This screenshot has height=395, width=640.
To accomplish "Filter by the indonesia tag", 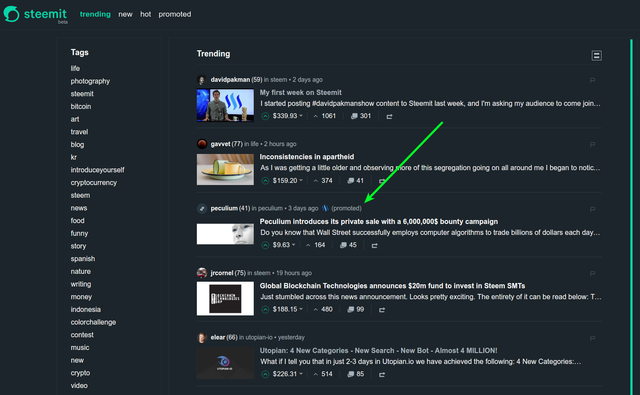I will [86, 310].
